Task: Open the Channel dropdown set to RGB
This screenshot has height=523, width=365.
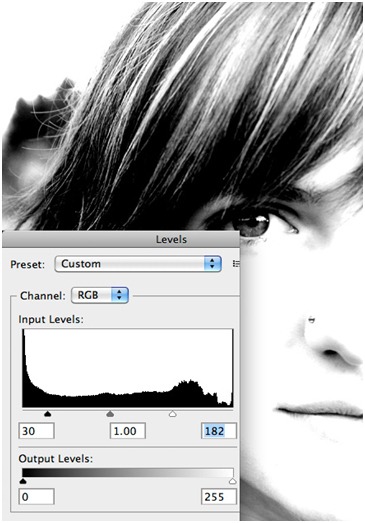Action: (x=100, y=295)
